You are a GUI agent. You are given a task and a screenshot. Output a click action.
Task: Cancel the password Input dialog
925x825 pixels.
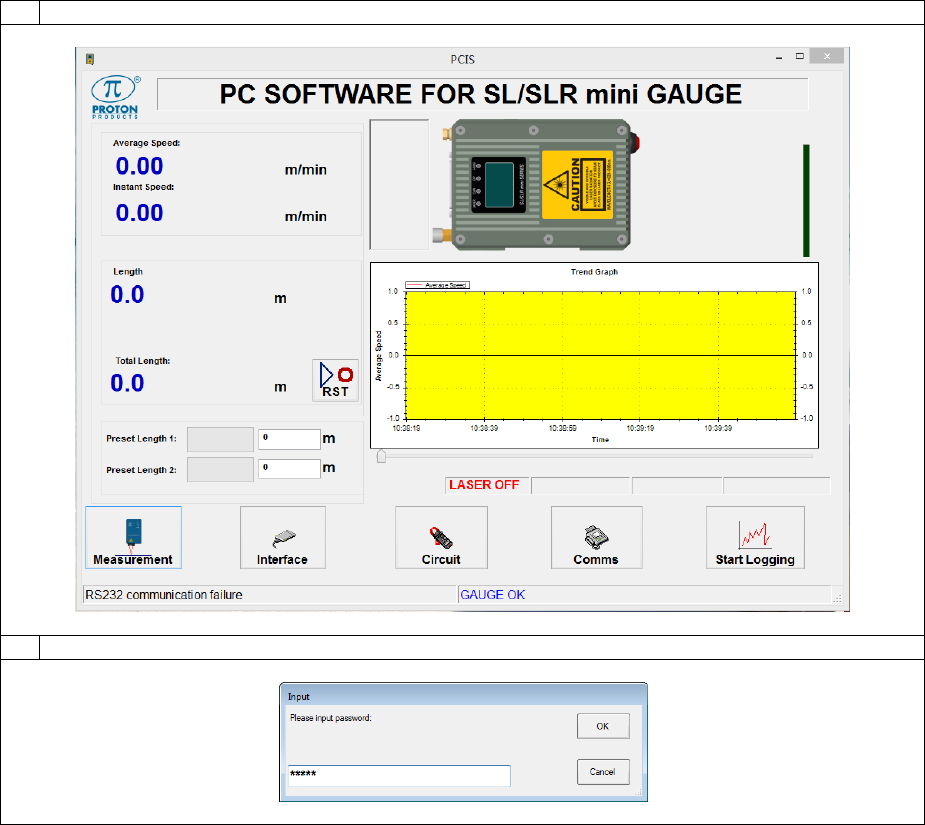[603, 772]
